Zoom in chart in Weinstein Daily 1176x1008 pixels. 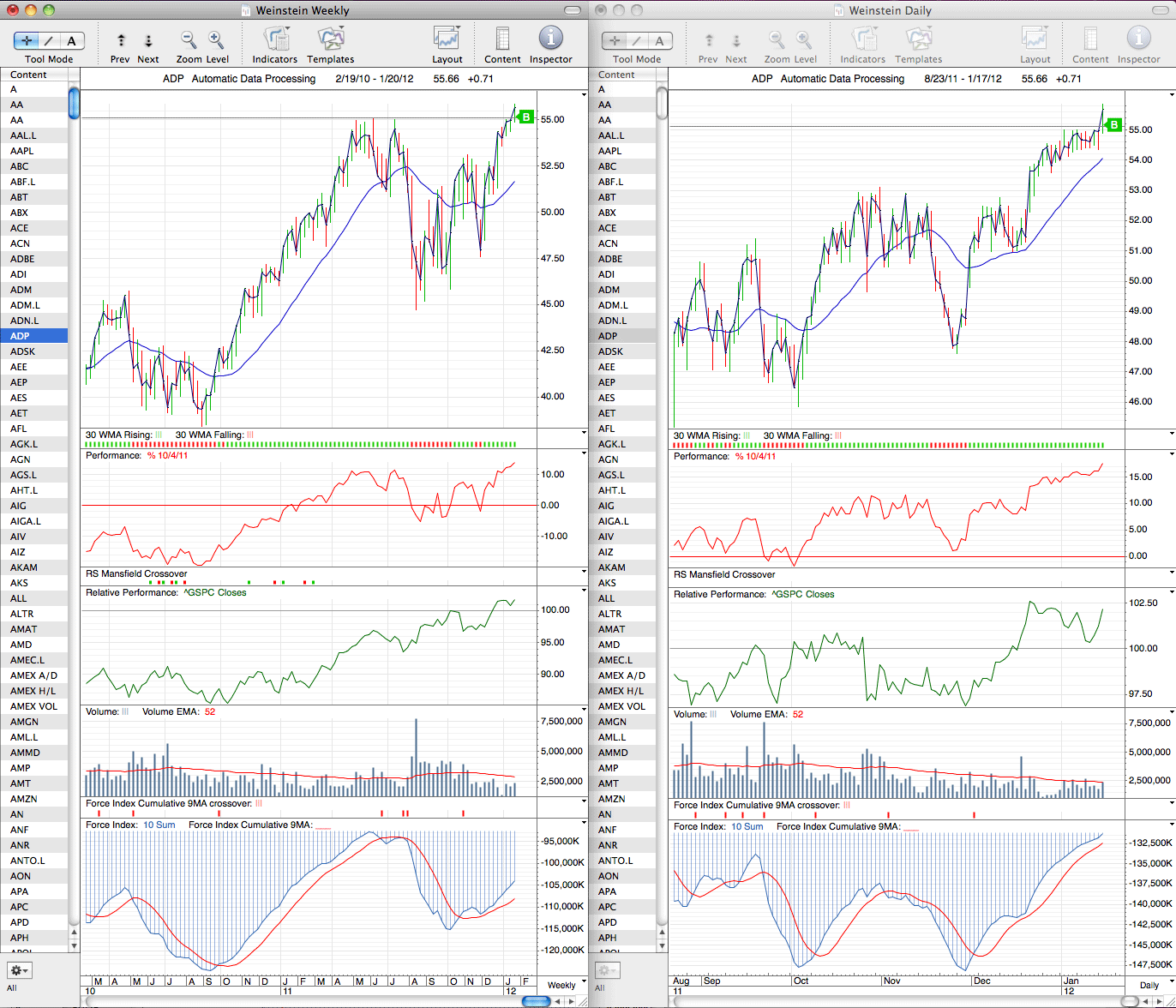pyautogui.click(x=804, y=40)
